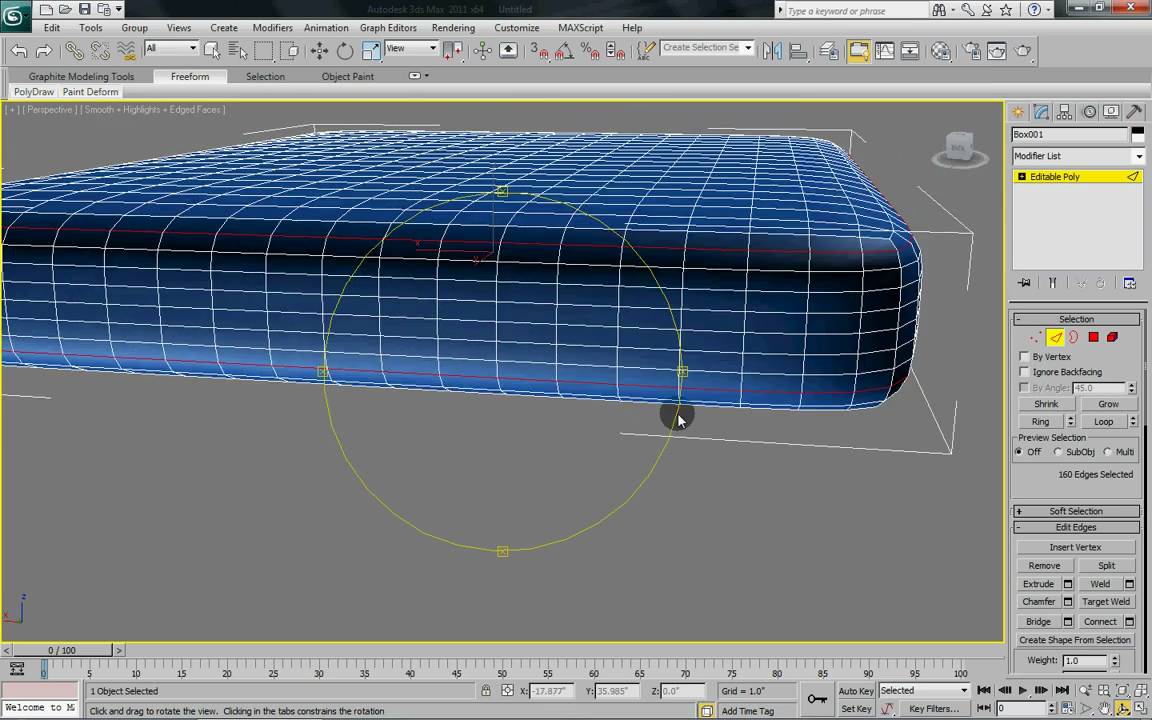The height and width of the screenshot is (720, 1152).
Task: Select the SubObj preview selection radio
Action: coord(1058,452)
